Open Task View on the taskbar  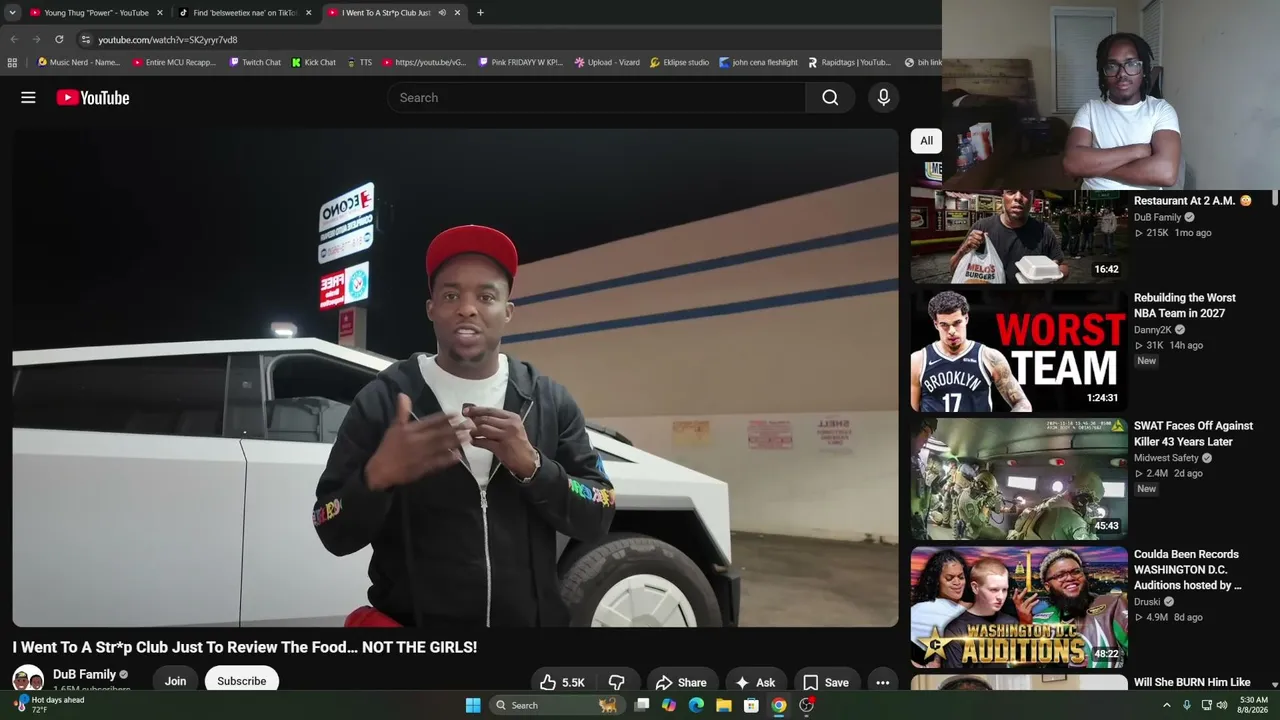pos(642,705)
